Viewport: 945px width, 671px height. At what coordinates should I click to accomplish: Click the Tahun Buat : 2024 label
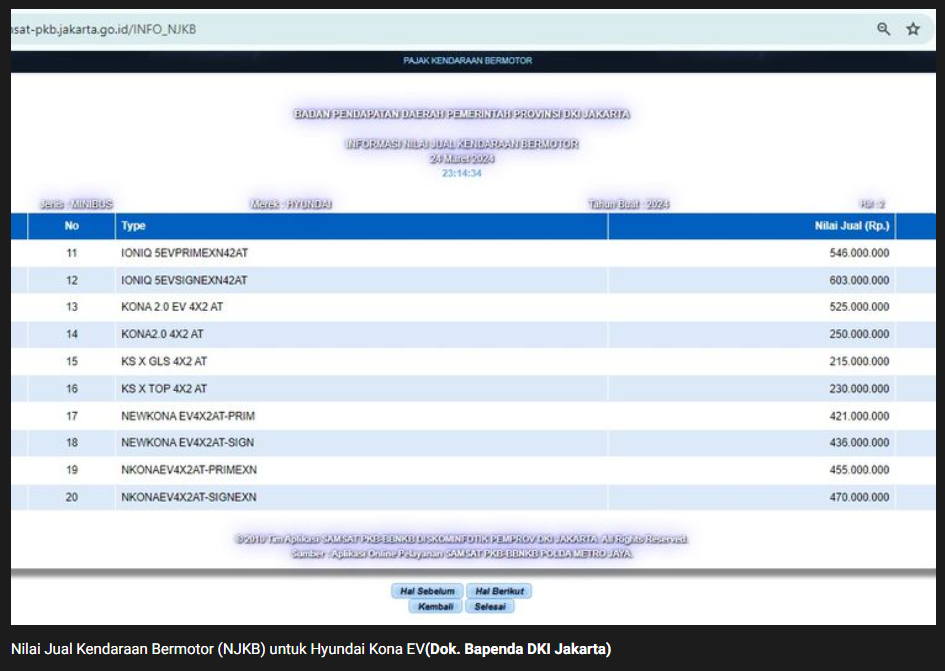pyautogui.click(x=629, y=204)
